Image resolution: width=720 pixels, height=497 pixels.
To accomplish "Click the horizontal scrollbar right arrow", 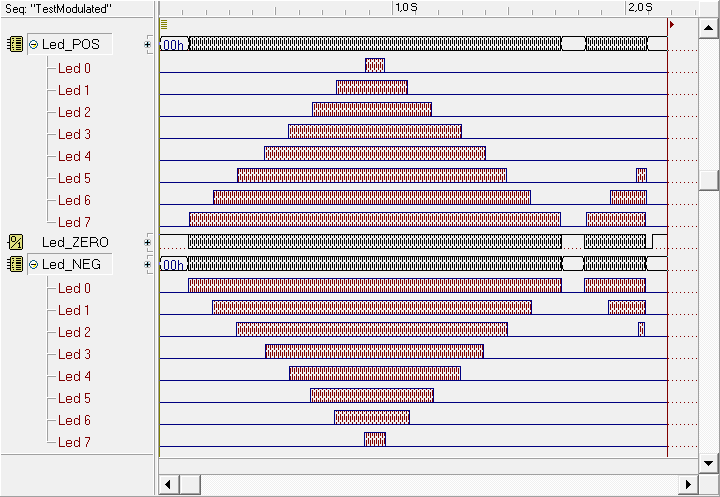I will pos(688,484).
